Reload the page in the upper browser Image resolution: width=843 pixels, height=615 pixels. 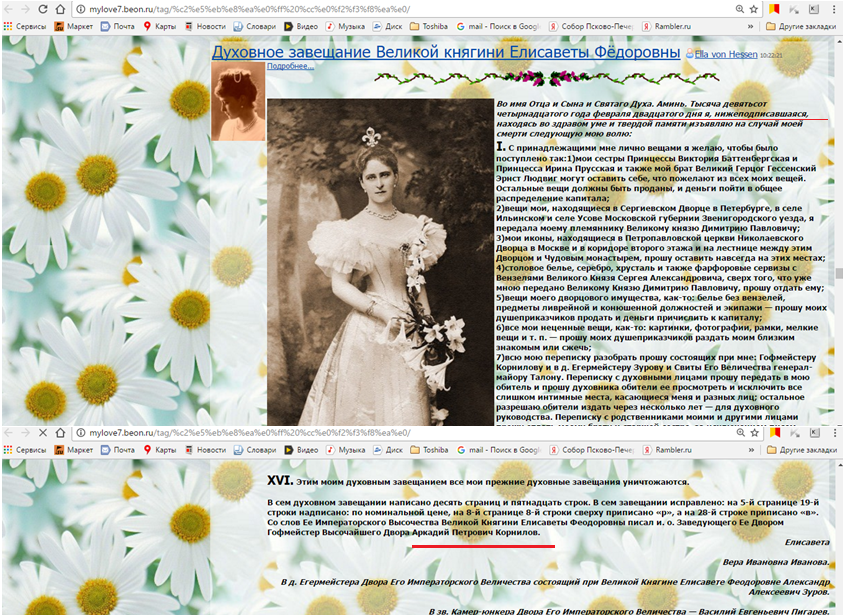pyautogui.click(x=43, y=9)
